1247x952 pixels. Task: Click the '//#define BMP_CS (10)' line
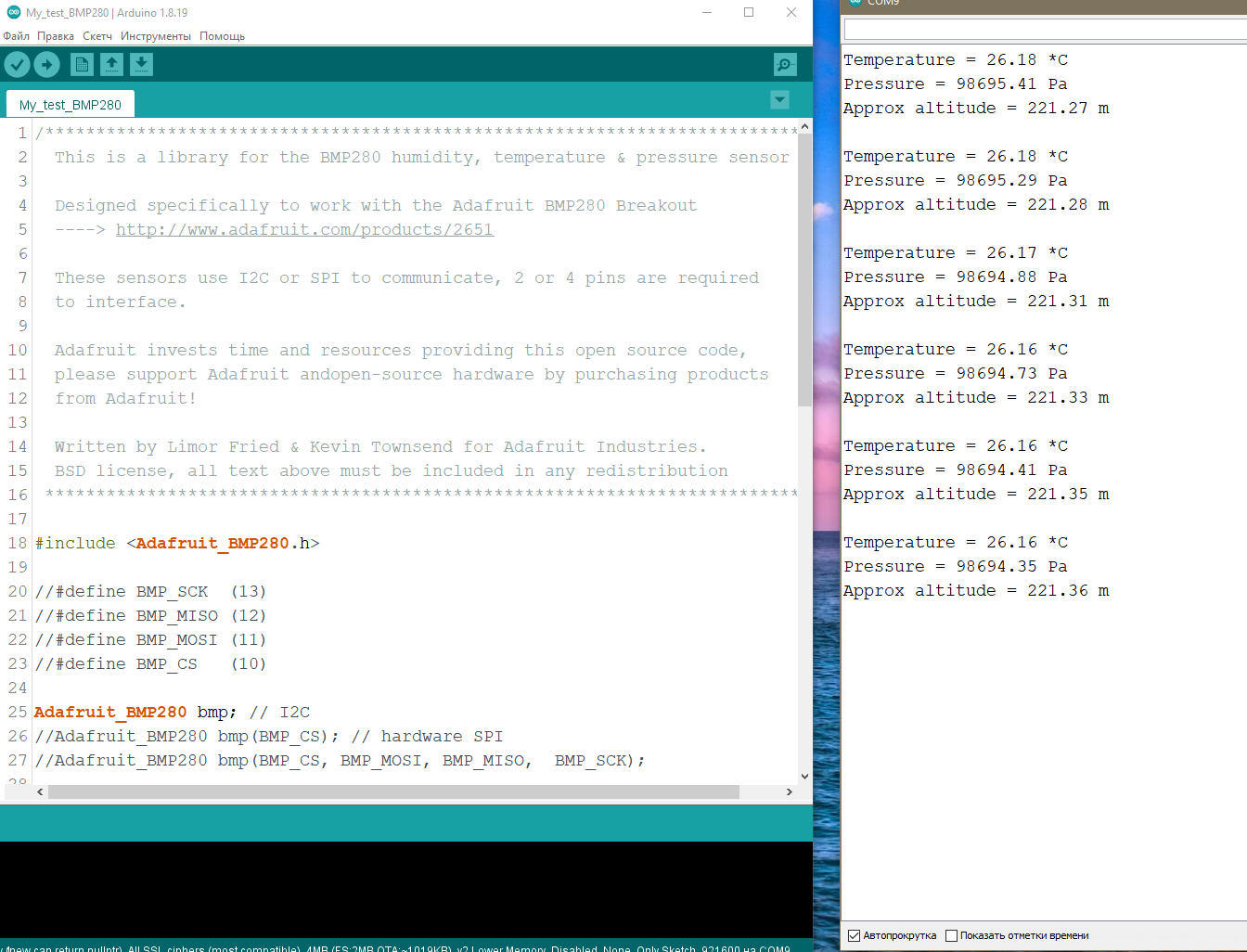pos(150,663)
